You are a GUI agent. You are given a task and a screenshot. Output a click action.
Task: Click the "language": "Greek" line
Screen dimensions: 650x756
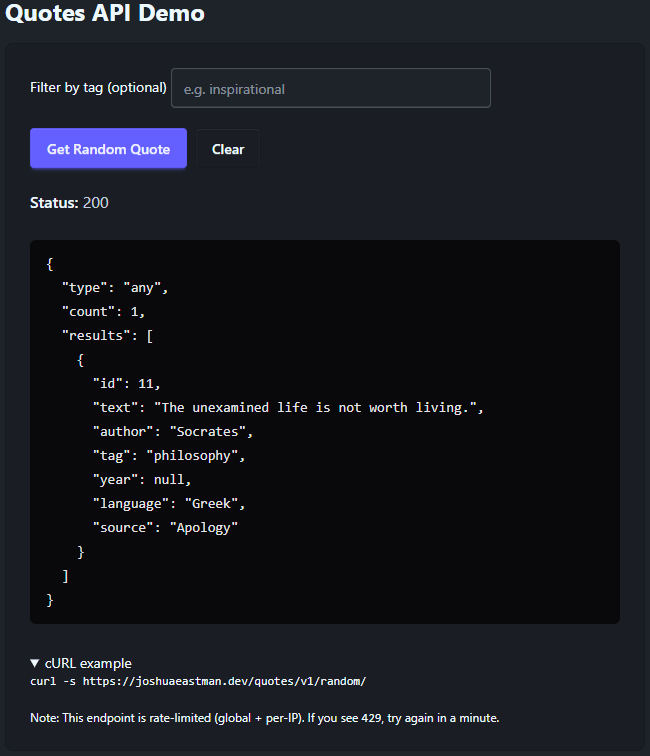(x=169, y=504)
